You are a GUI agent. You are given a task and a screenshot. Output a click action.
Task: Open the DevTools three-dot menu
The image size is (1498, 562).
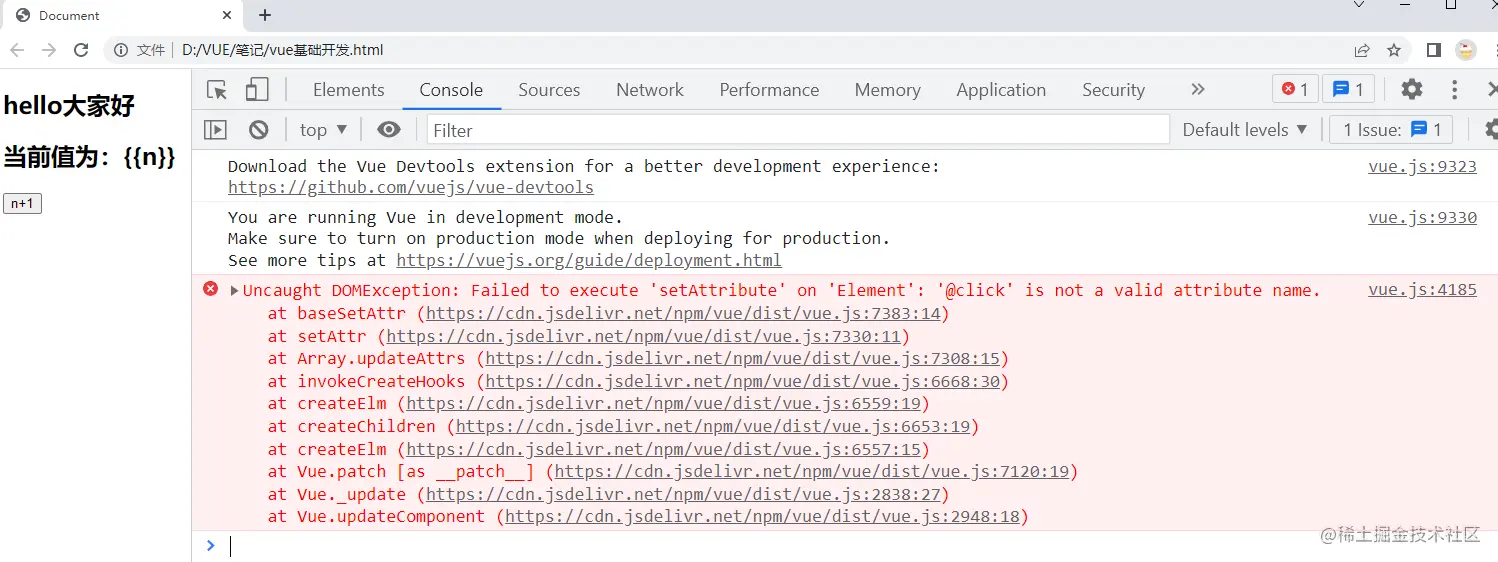(1454, 89)
